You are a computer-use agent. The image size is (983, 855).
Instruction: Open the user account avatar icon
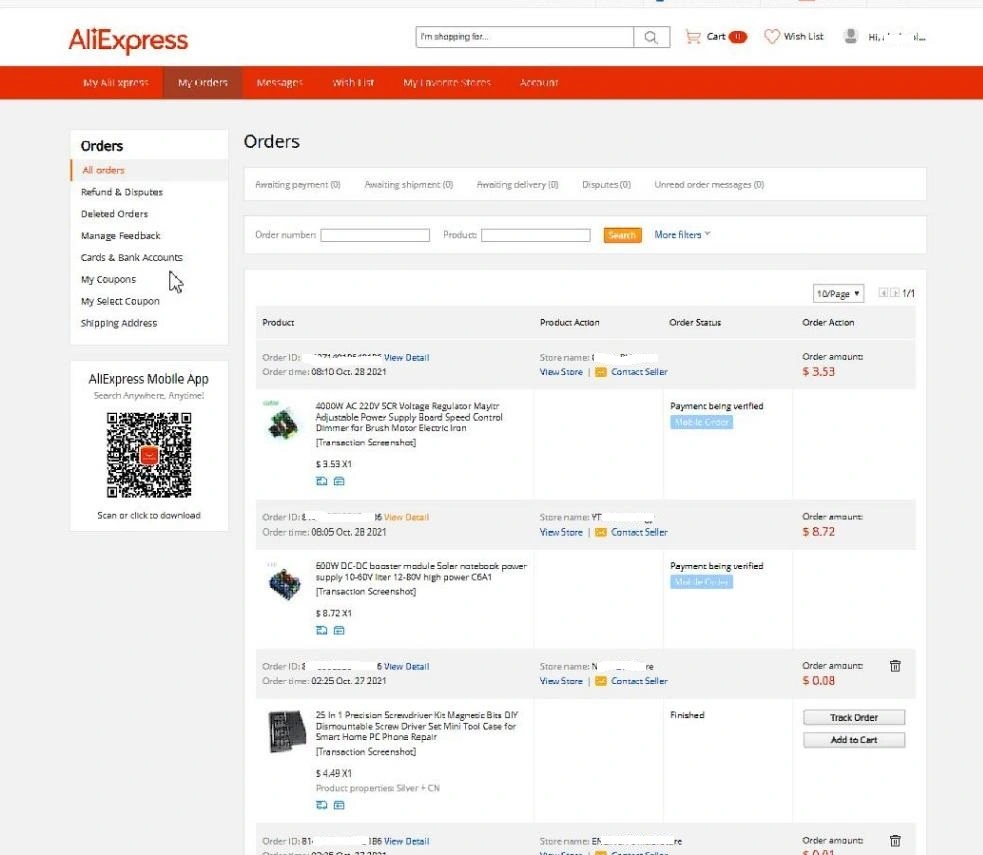click(850, 36)
